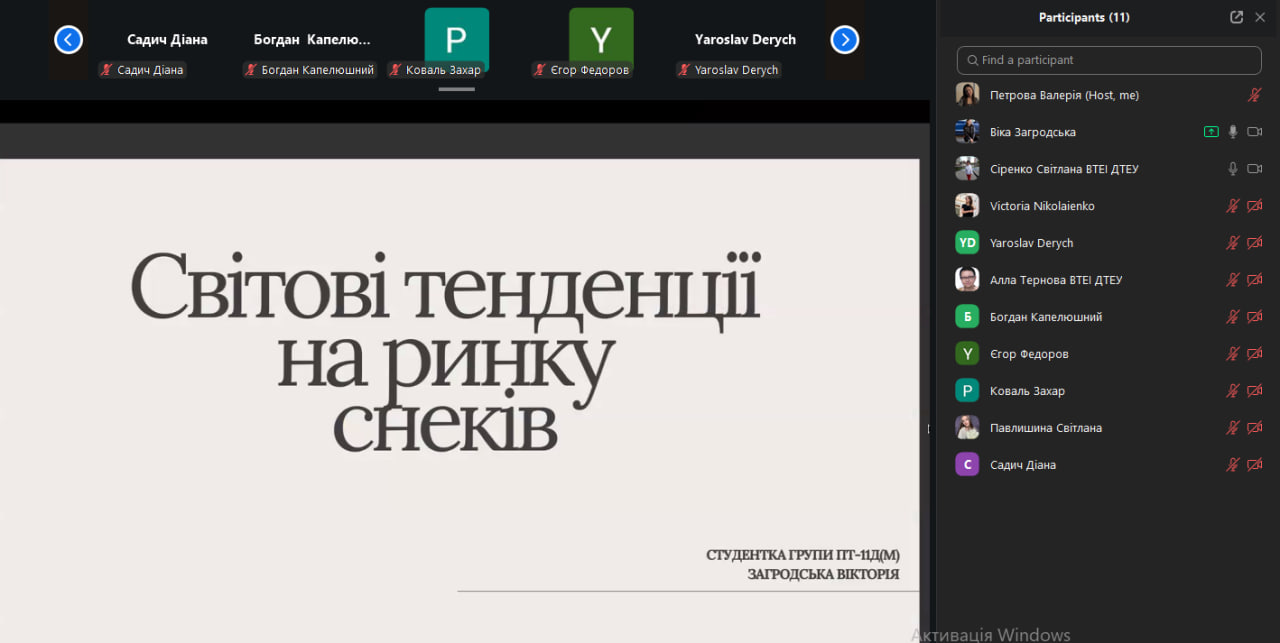Screen dimensions: 1280x643
Task: Select the Коваль Захар video tile thumbnail
Action: [456, 40]
